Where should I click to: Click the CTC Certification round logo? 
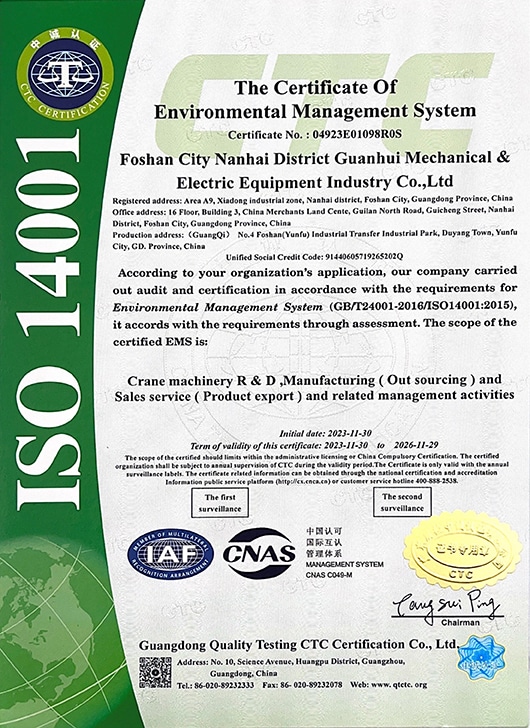pyautogui.click(x=65, y=75)
